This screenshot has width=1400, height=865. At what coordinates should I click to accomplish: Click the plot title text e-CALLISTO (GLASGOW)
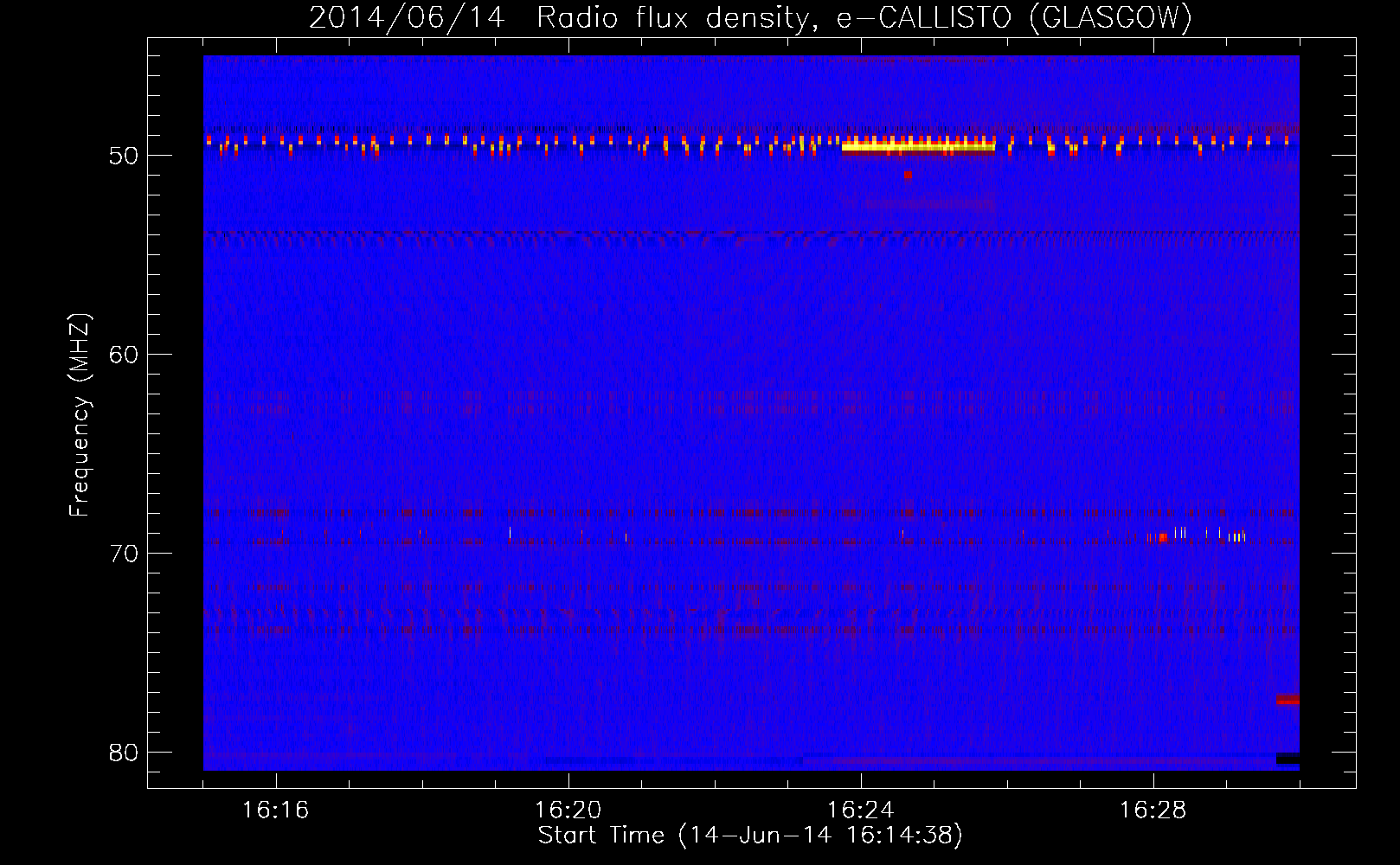pyautogui.click(x=1014, y=17)
